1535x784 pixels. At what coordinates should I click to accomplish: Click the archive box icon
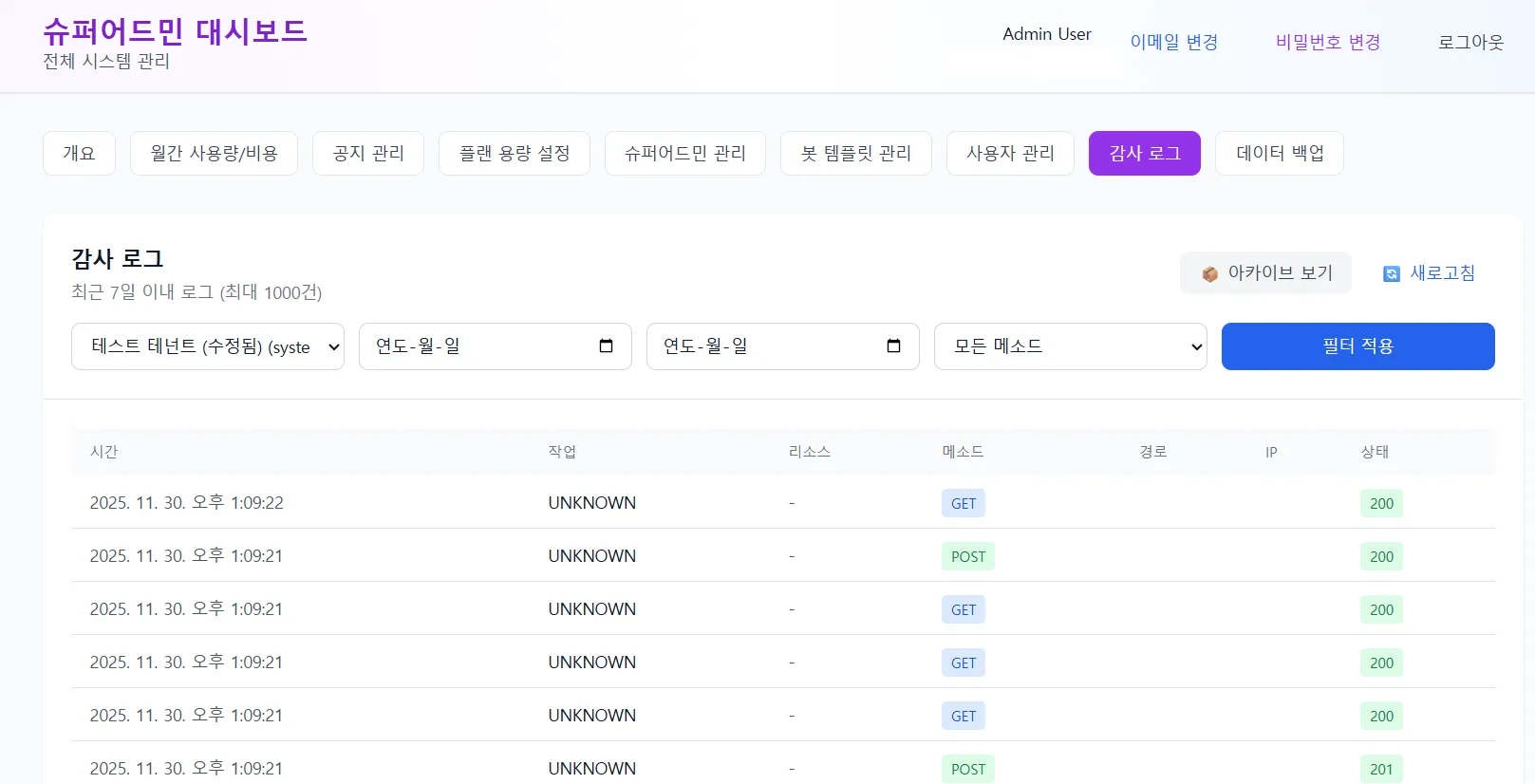coord(1209,274)
